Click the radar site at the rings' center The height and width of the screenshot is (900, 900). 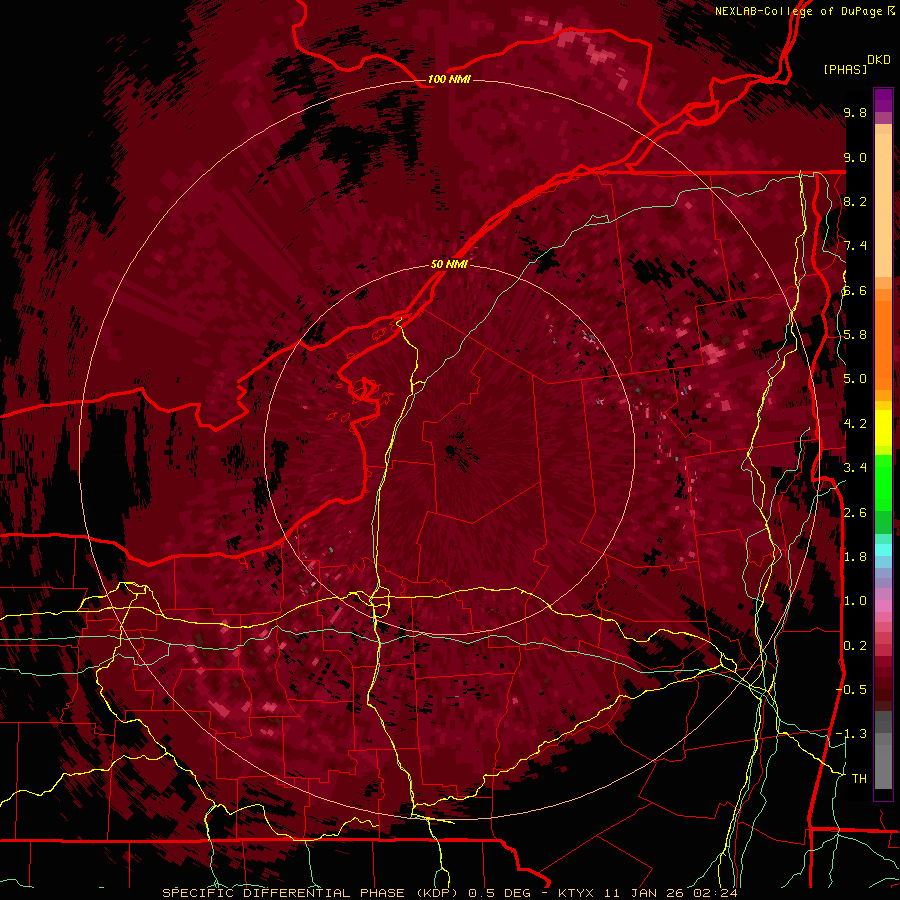point(449,449)
